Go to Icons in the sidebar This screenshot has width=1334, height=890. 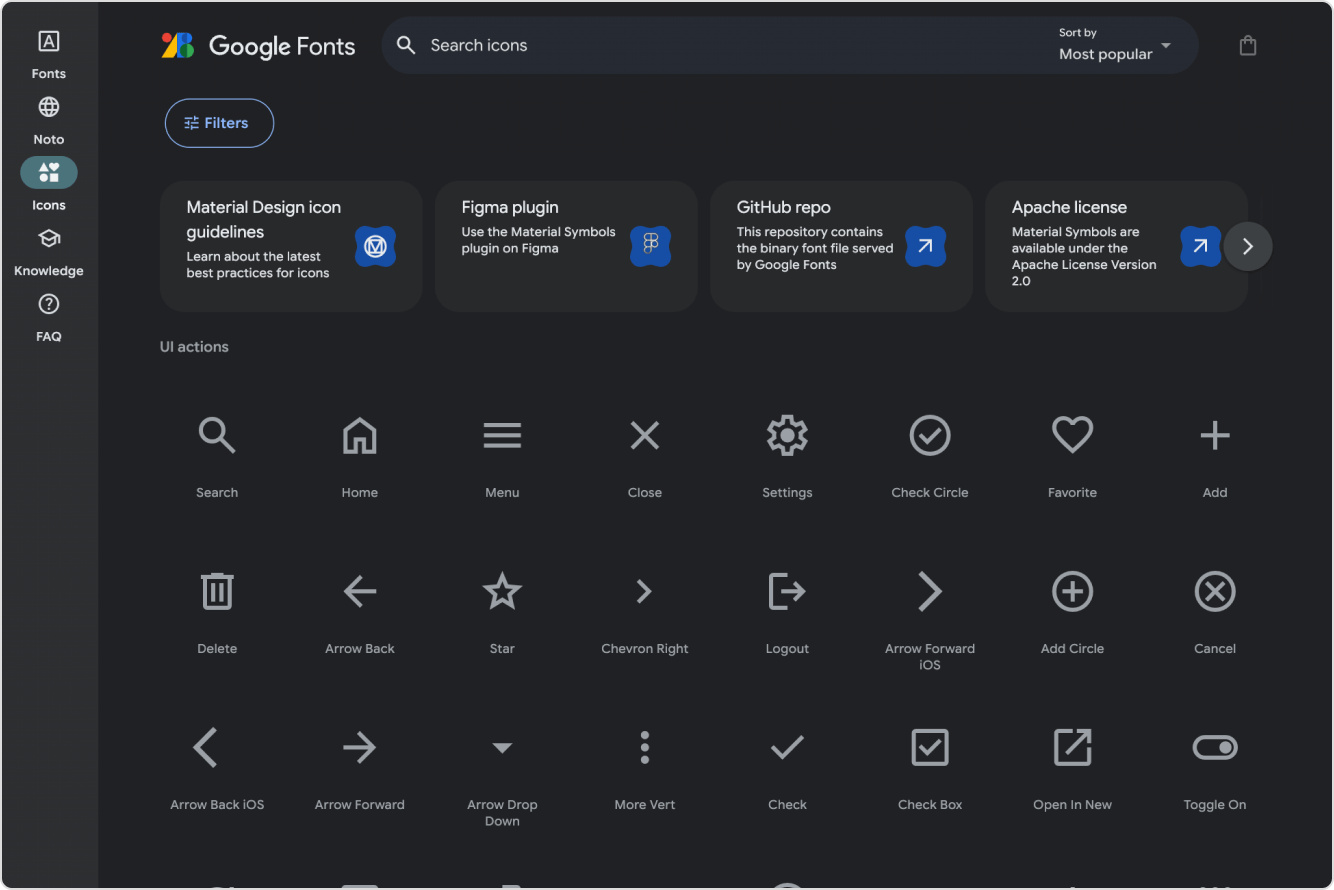pos(49,185)
